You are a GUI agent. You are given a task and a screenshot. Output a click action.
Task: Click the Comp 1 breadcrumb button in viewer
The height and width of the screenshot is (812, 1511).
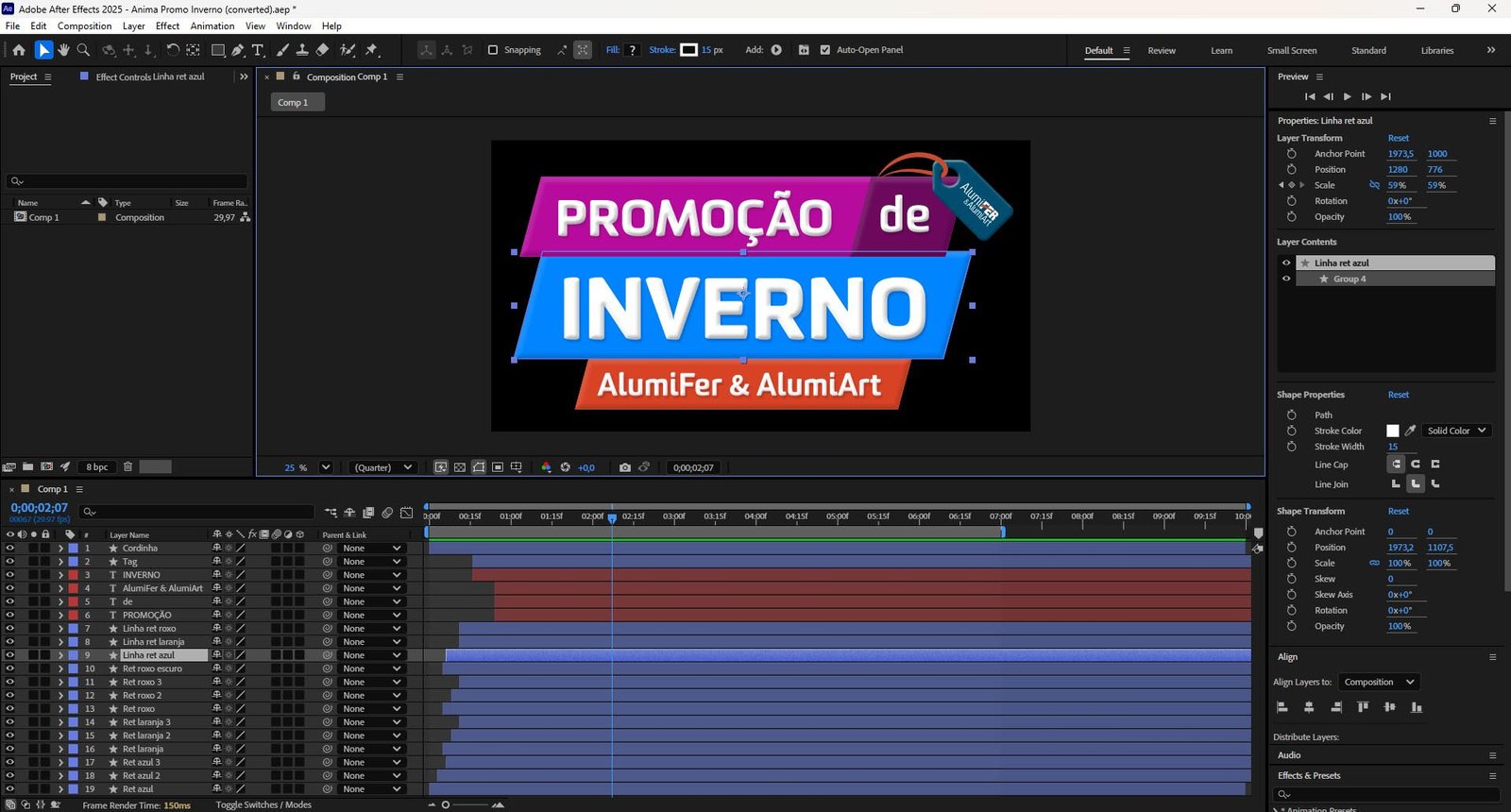click(x=297, y=102)
